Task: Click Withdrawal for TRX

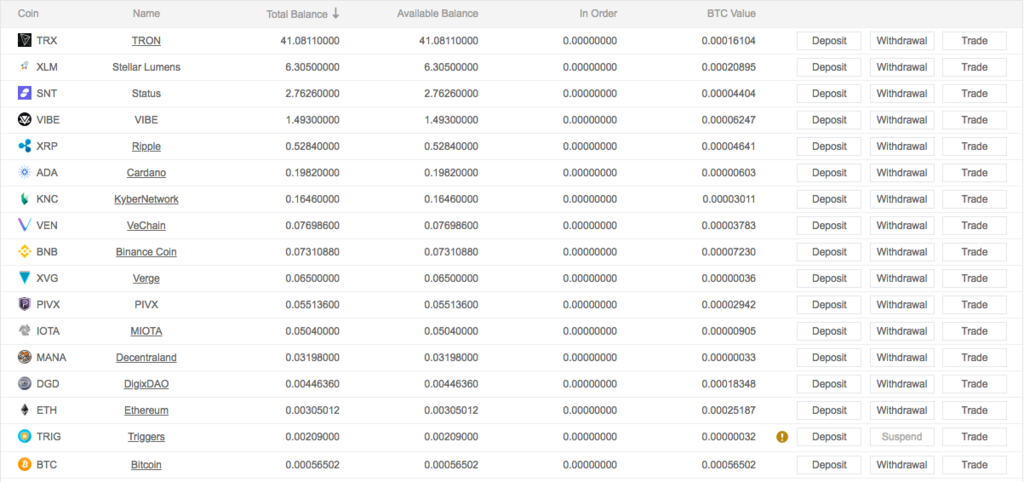Action: click(902, 40)
